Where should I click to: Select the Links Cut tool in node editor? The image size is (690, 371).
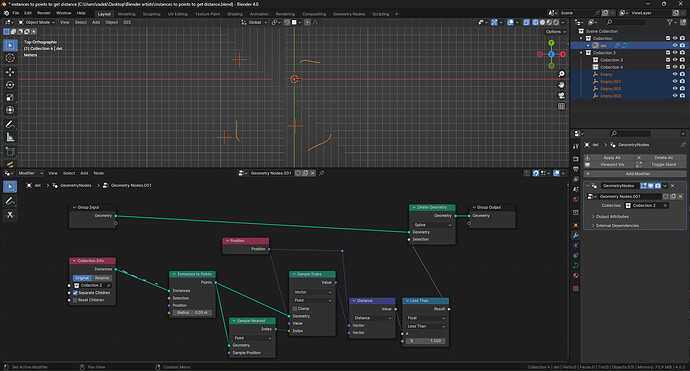click(x=10, y=215)
